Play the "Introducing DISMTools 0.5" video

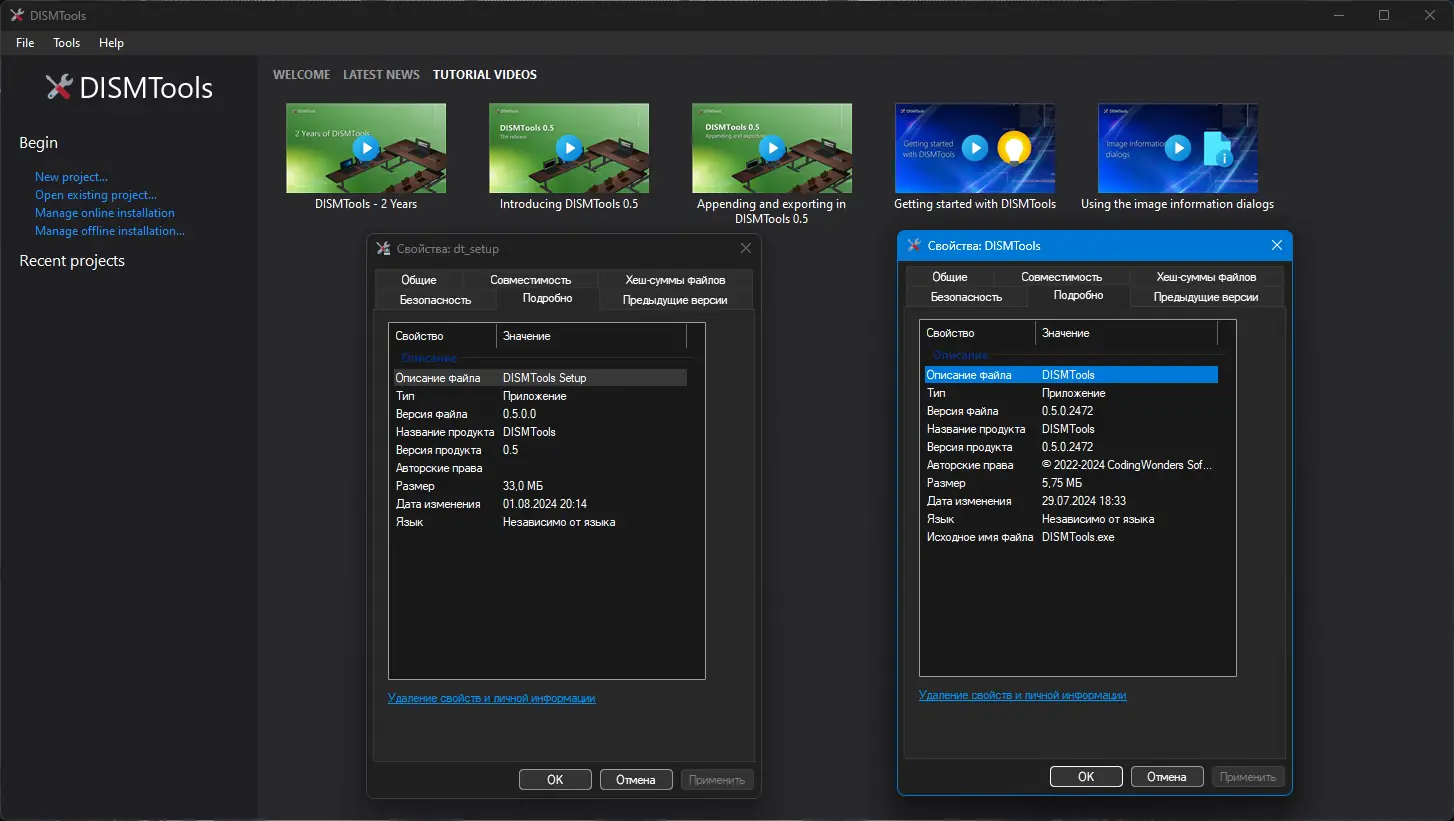click(568, 148)
